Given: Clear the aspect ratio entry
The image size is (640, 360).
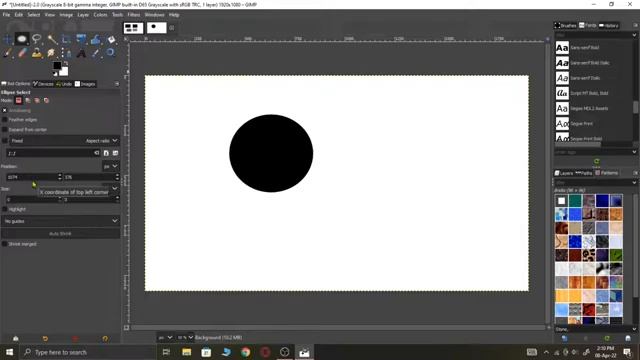Looking at the screenshot, I should [97, 153].
